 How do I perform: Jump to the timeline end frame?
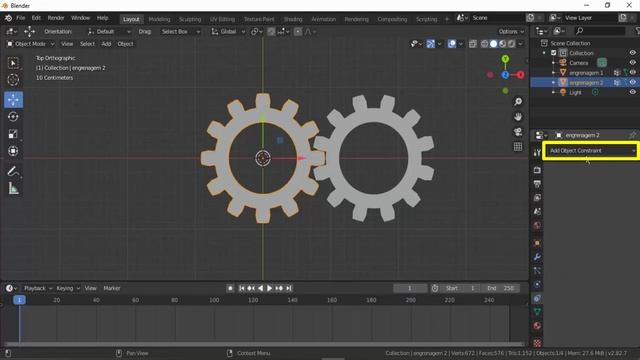[289, 288]
